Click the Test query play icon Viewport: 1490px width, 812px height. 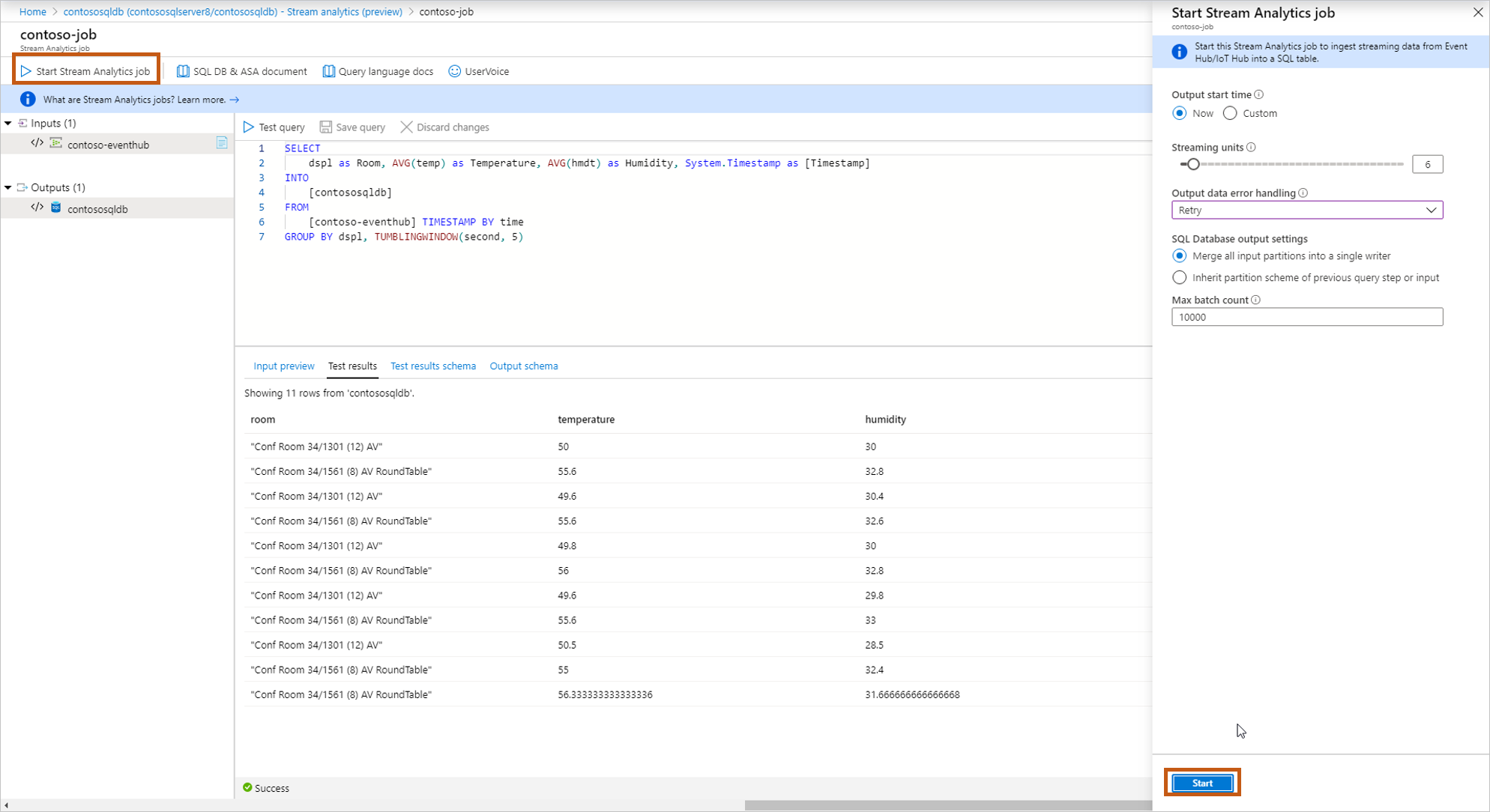(x=249, y=127)
